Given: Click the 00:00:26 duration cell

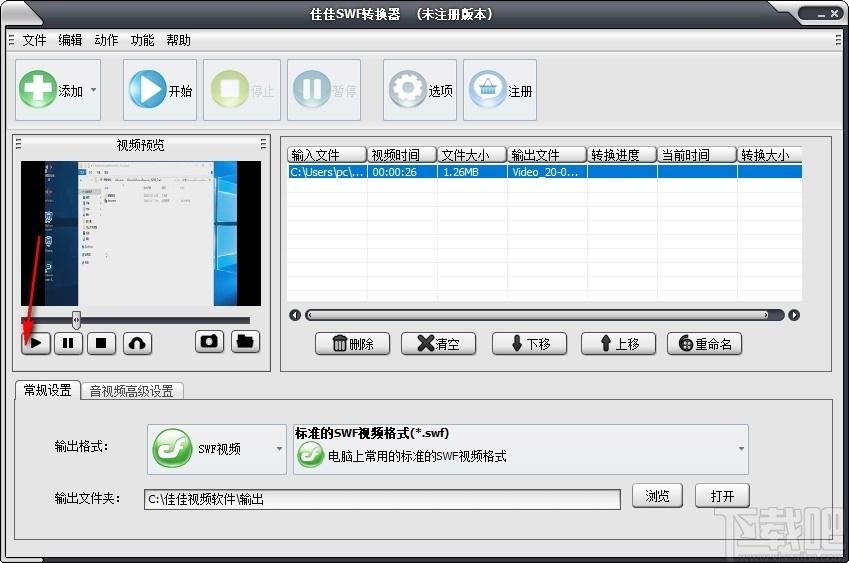Looking at the screenshot, I should coord(402,172).
